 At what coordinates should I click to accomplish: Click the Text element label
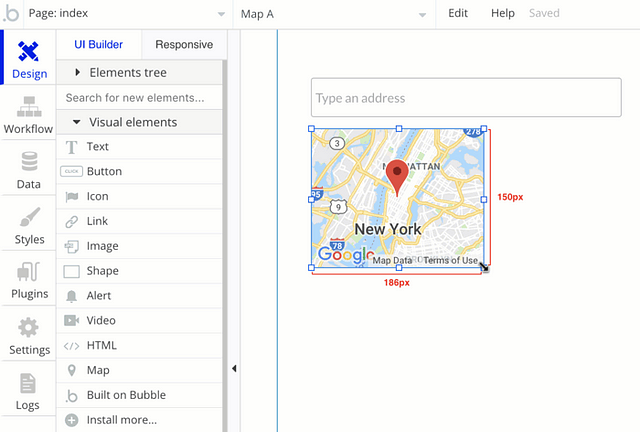coord(98,147)
